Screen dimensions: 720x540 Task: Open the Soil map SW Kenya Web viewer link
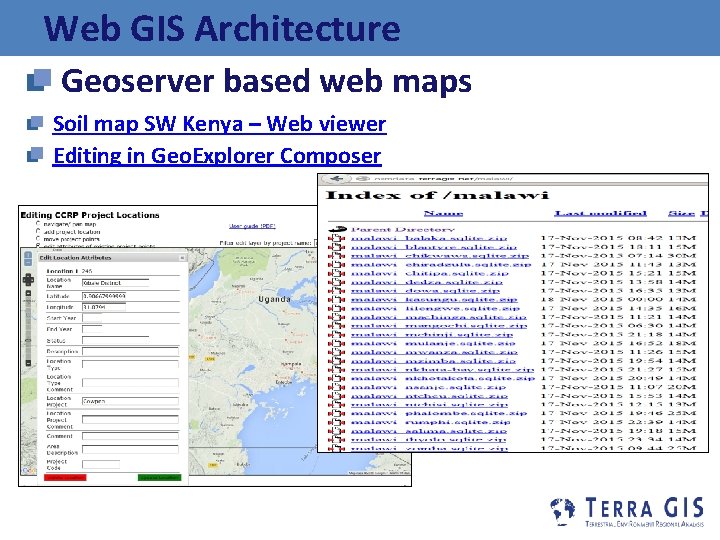point(219,124)
